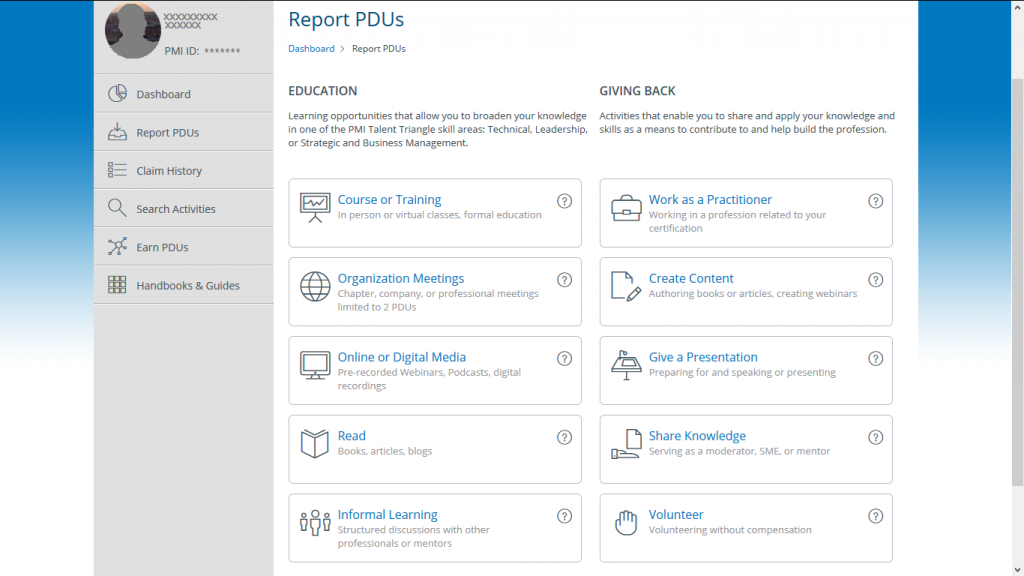Choose the Informal Learning link
1024x576 pixels.
[387, 515]
